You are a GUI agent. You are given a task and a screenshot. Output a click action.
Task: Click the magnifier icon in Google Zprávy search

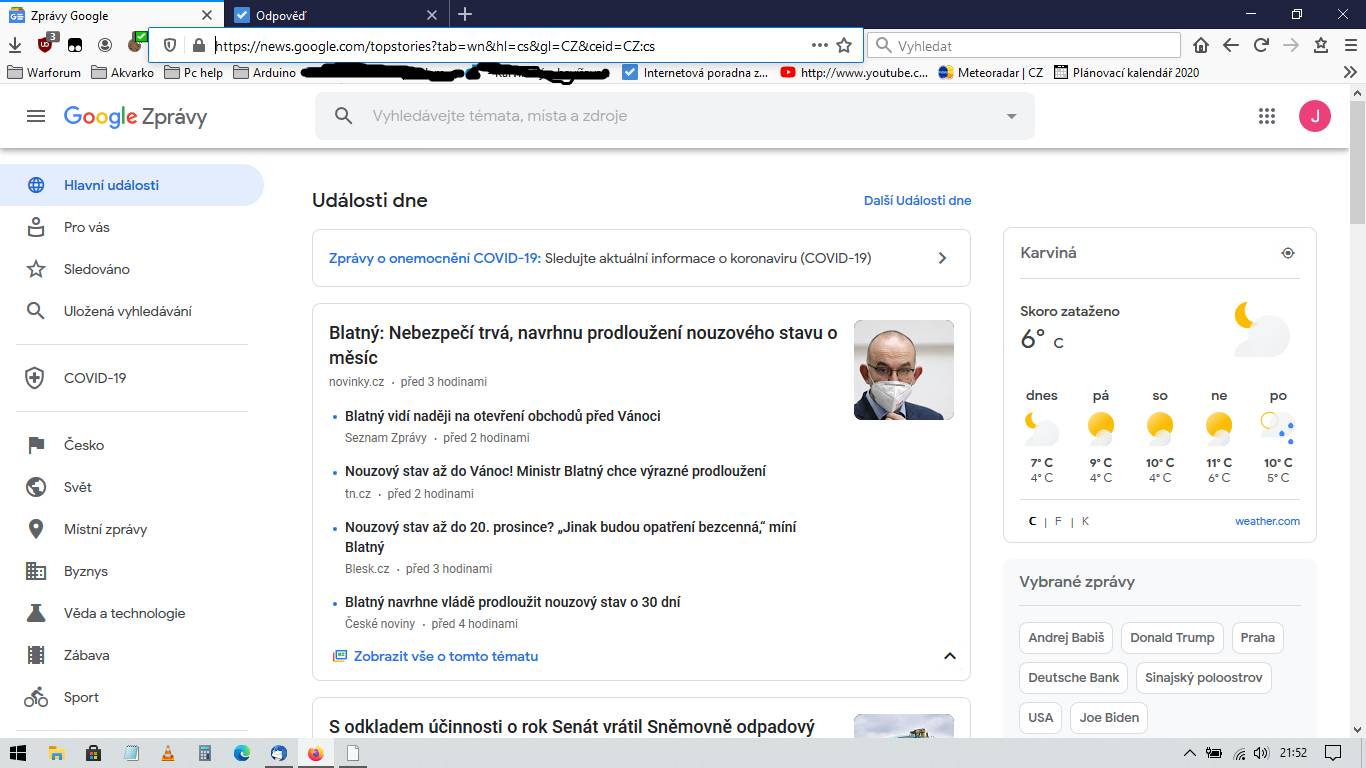(x=343, y=116)
